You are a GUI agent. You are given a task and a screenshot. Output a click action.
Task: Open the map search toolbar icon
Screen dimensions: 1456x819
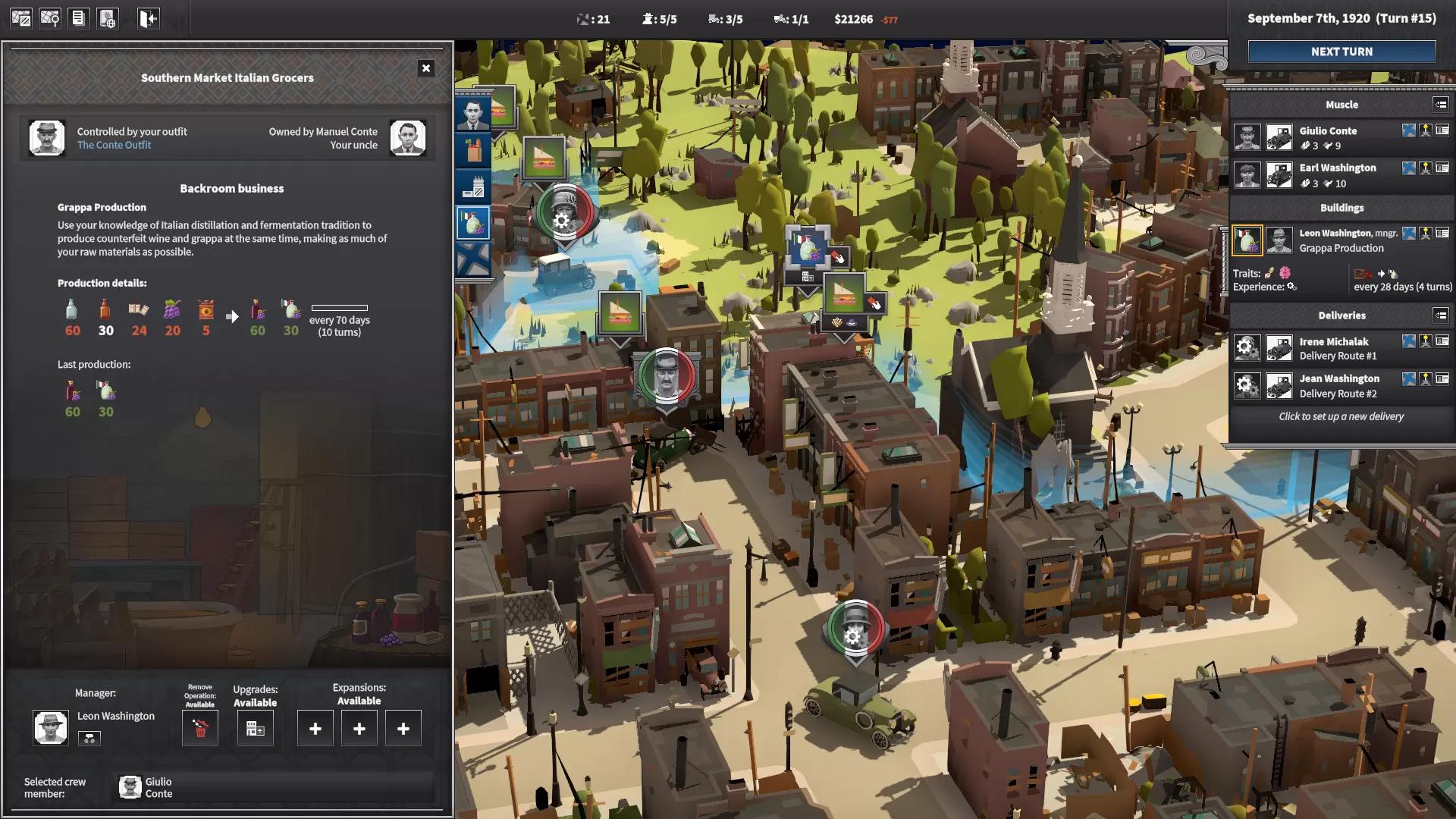[x=50, y=19]
